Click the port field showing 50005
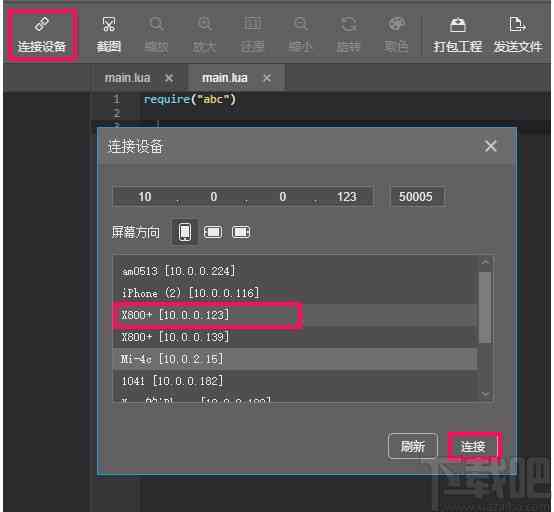This screenshot has height=512, width=554. click(417, 196)
